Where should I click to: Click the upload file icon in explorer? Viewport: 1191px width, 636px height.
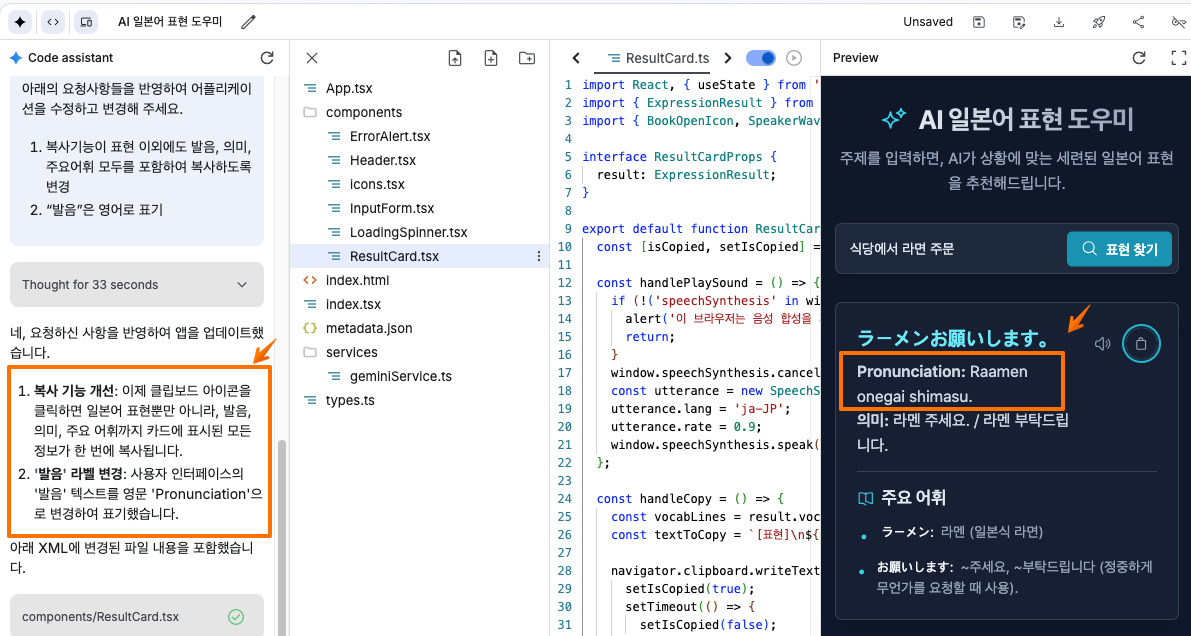(455, 58)
